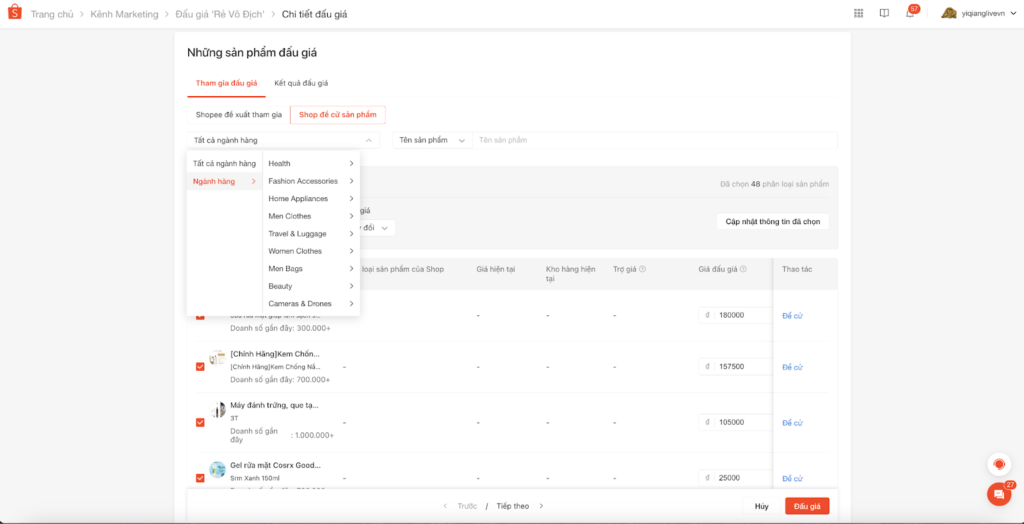
Task: Click the Kho hàng hiện tại column header
Action: coord(571,274)
